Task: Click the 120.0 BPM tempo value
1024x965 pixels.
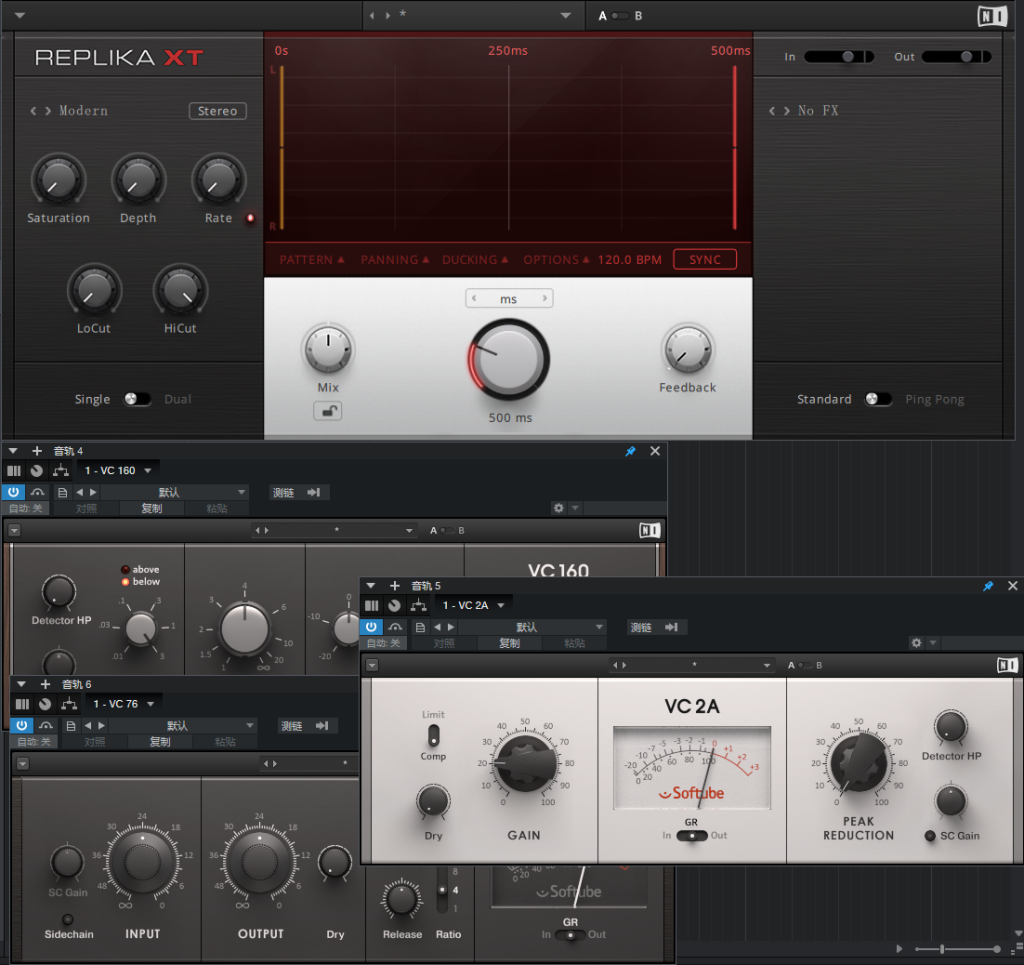Action: pyautogui.click(x=630, y=260)
